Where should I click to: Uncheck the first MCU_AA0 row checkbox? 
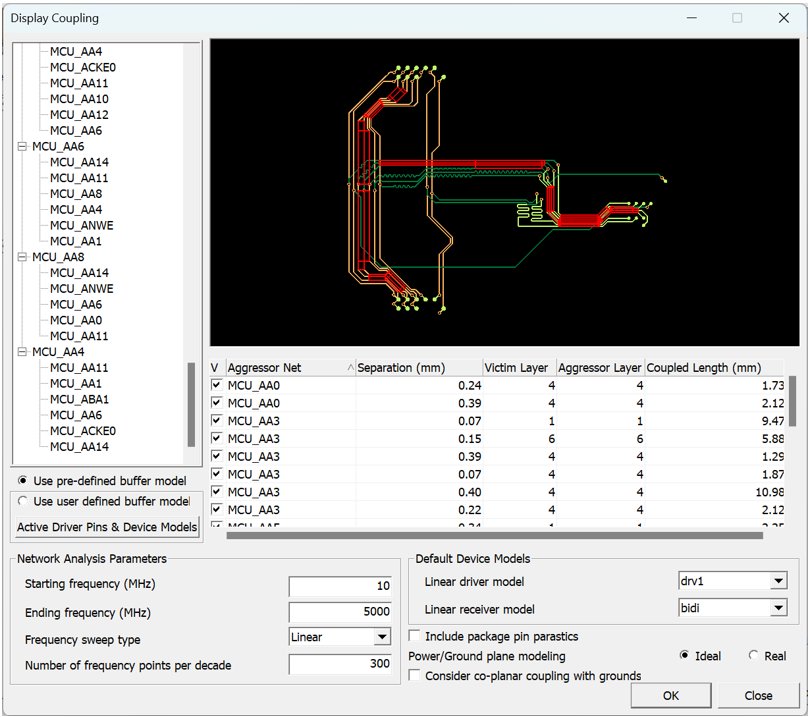point(217,385)
